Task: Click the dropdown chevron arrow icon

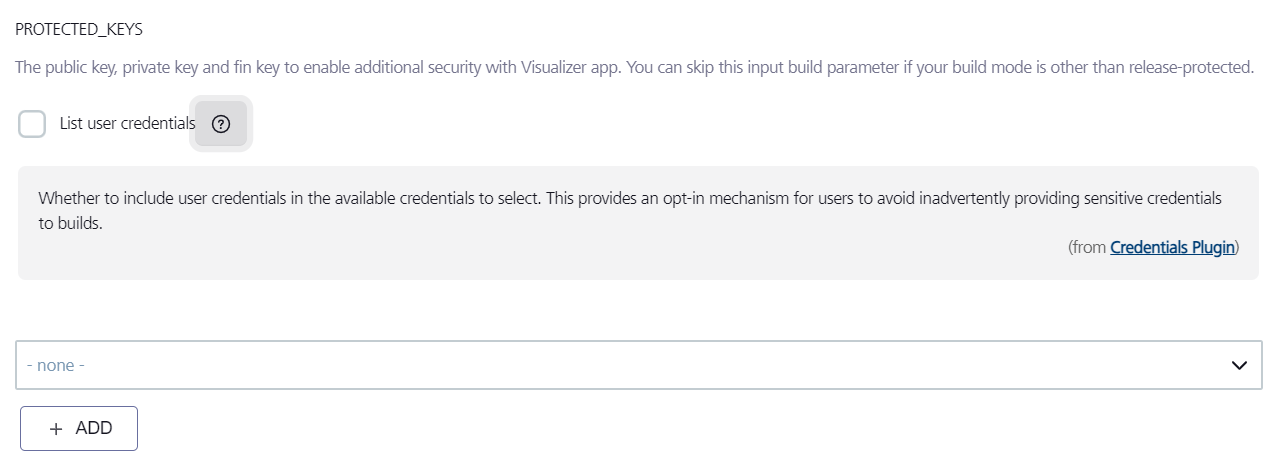Action: click(1240, 365)
